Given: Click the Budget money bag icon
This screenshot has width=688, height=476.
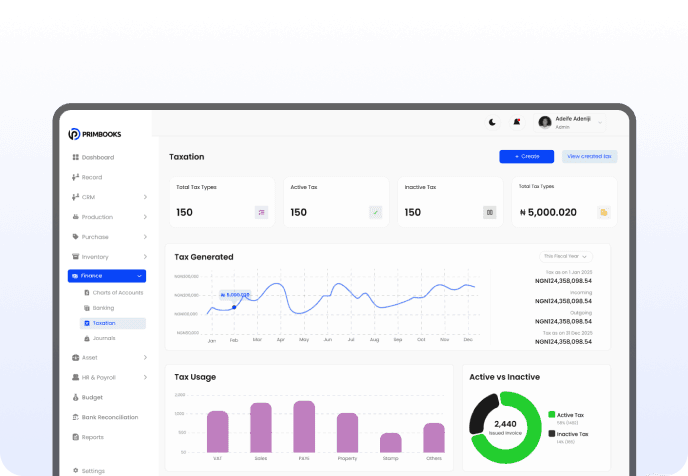Looking at the screenshot, I should pos(75,397).
